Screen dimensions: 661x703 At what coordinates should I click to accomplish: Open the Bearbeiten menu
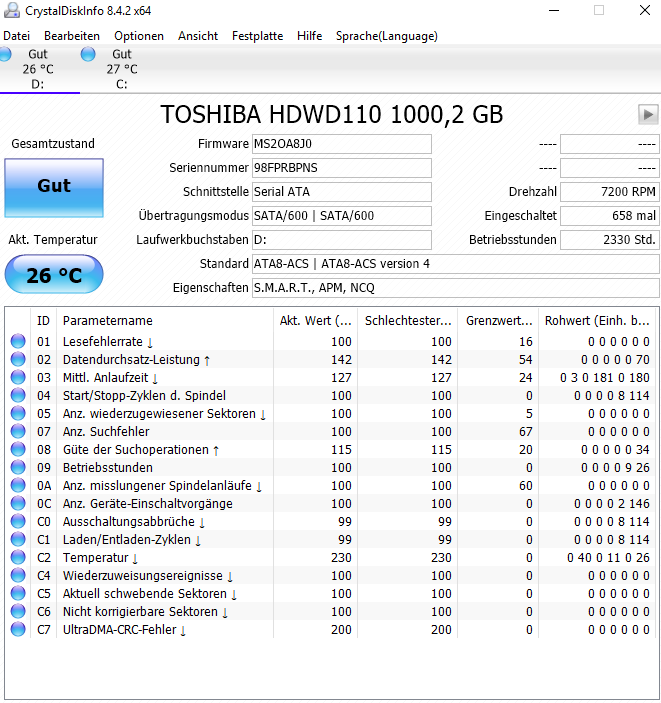72,36
